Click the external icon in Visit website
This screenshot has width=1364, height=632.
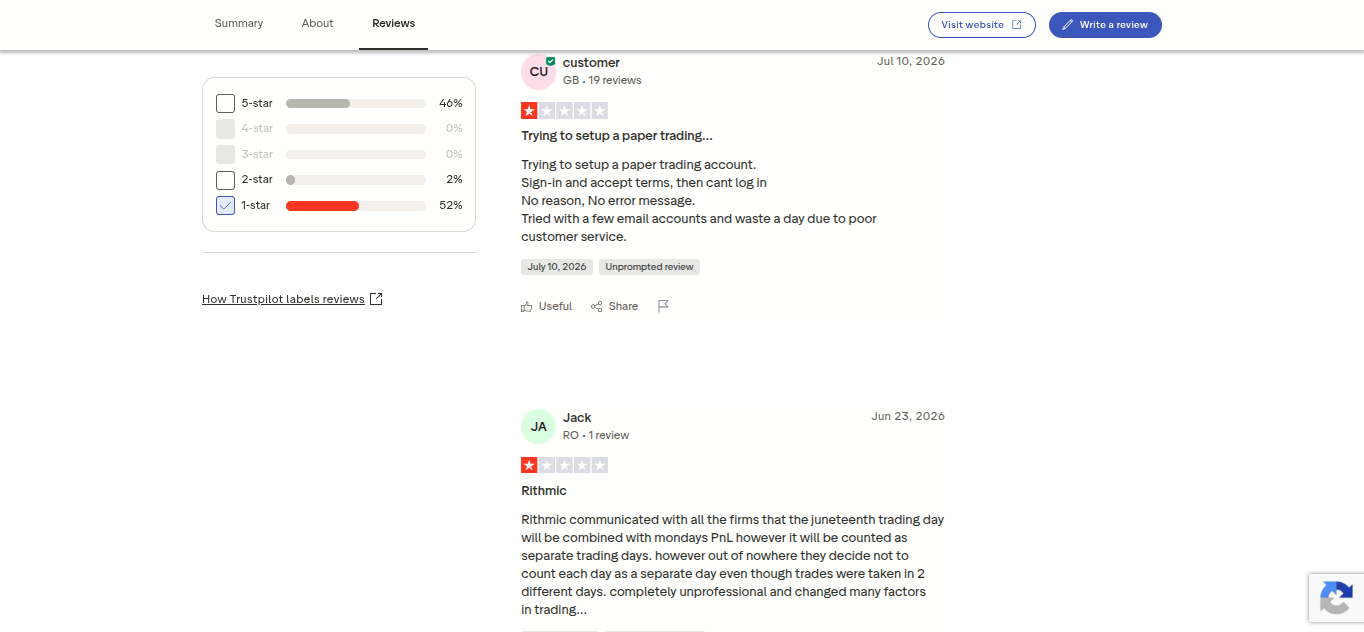[1017, 25]
